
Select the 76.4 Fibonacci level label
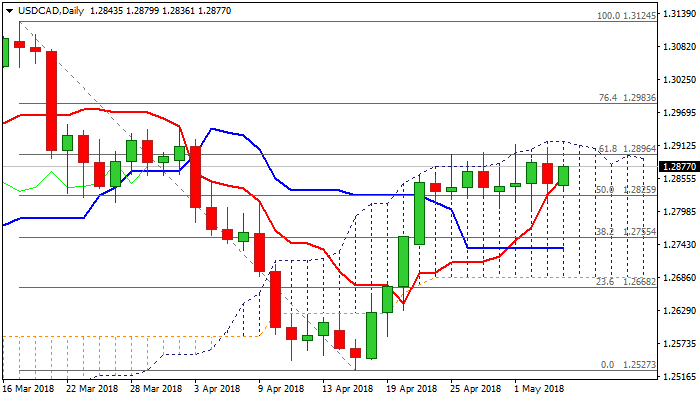click(627, 98)
